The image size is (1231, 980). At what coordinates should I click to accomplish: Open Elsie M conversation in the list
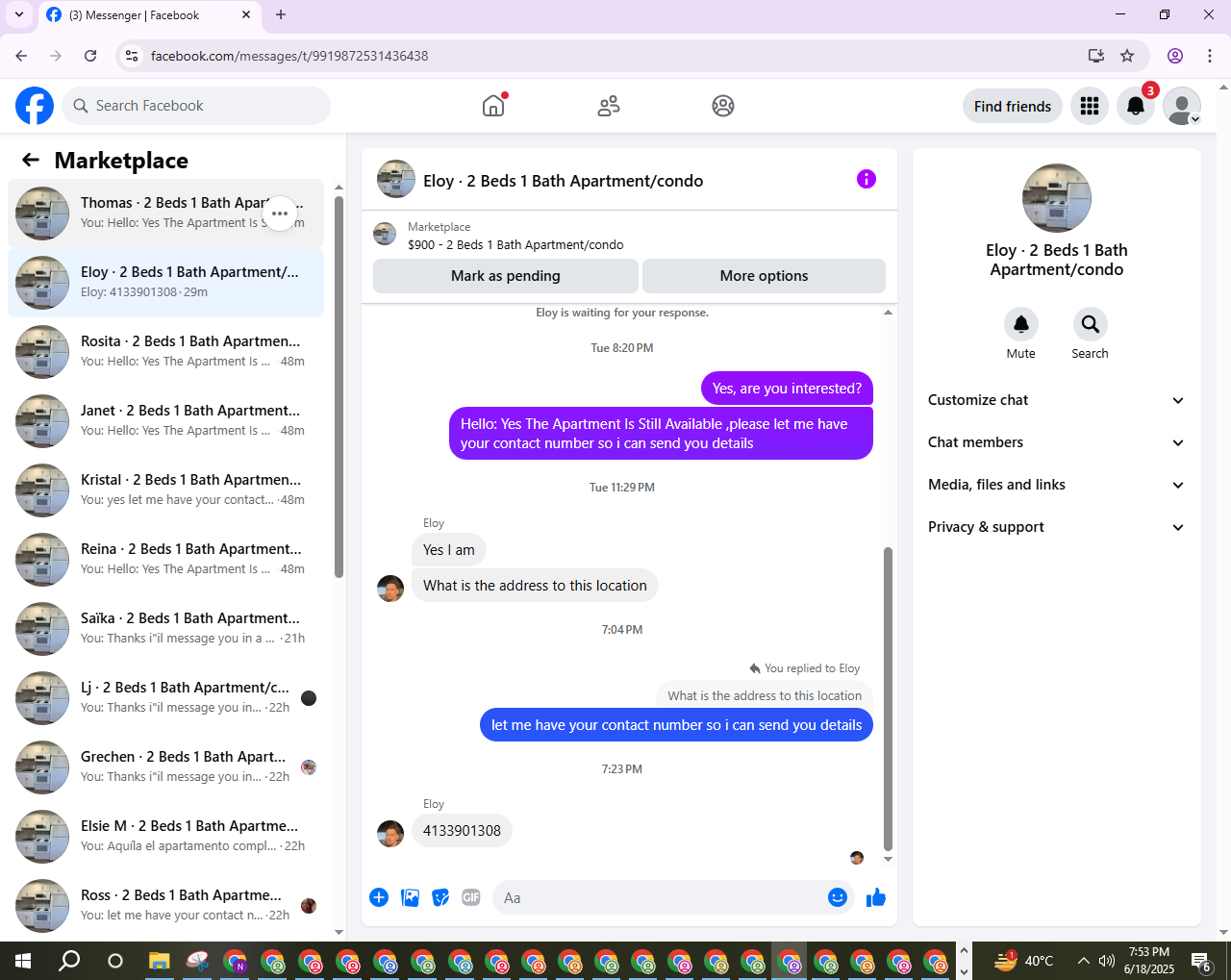165,837
